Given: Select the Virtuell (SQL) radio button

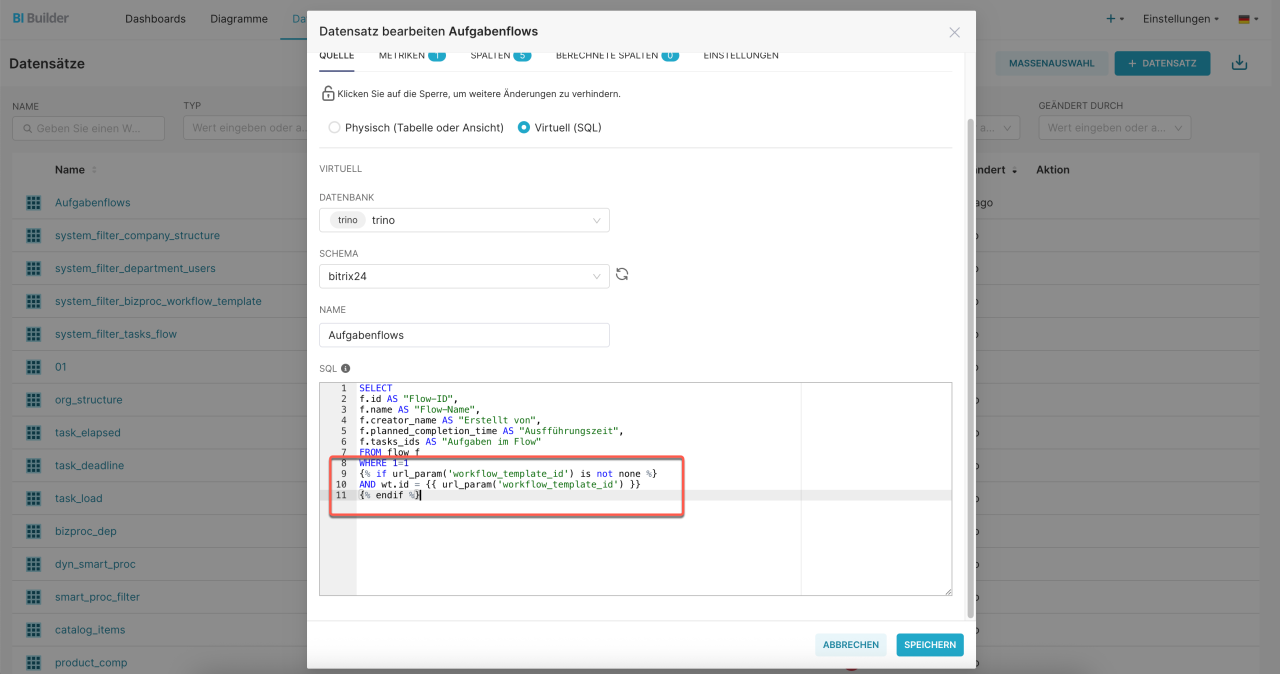Looking at the screenshot, I should click(x=524, y=128).
